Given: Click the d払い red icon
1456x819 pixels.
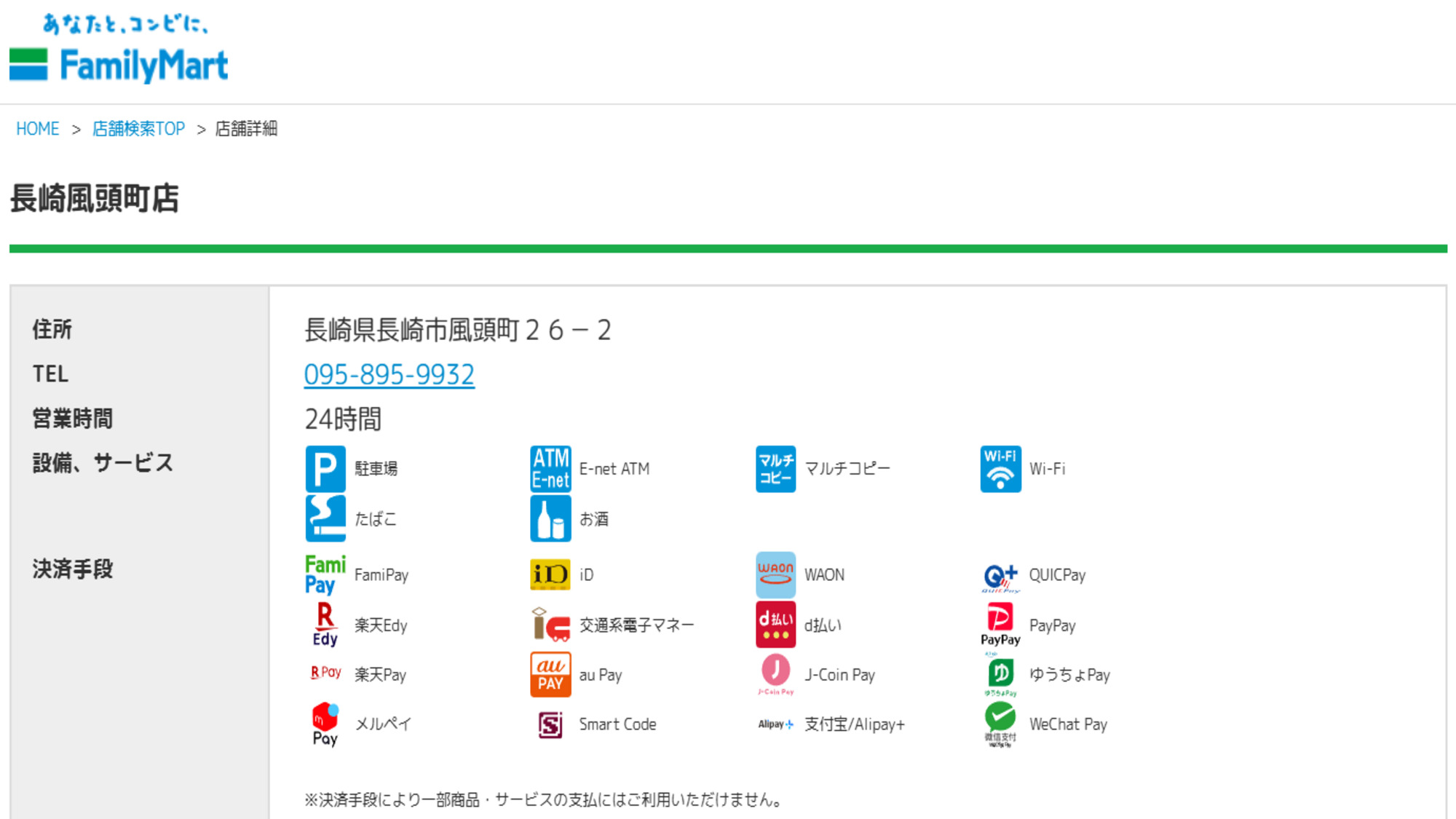Looking at the screenshot, I should (x=775, y=625).
